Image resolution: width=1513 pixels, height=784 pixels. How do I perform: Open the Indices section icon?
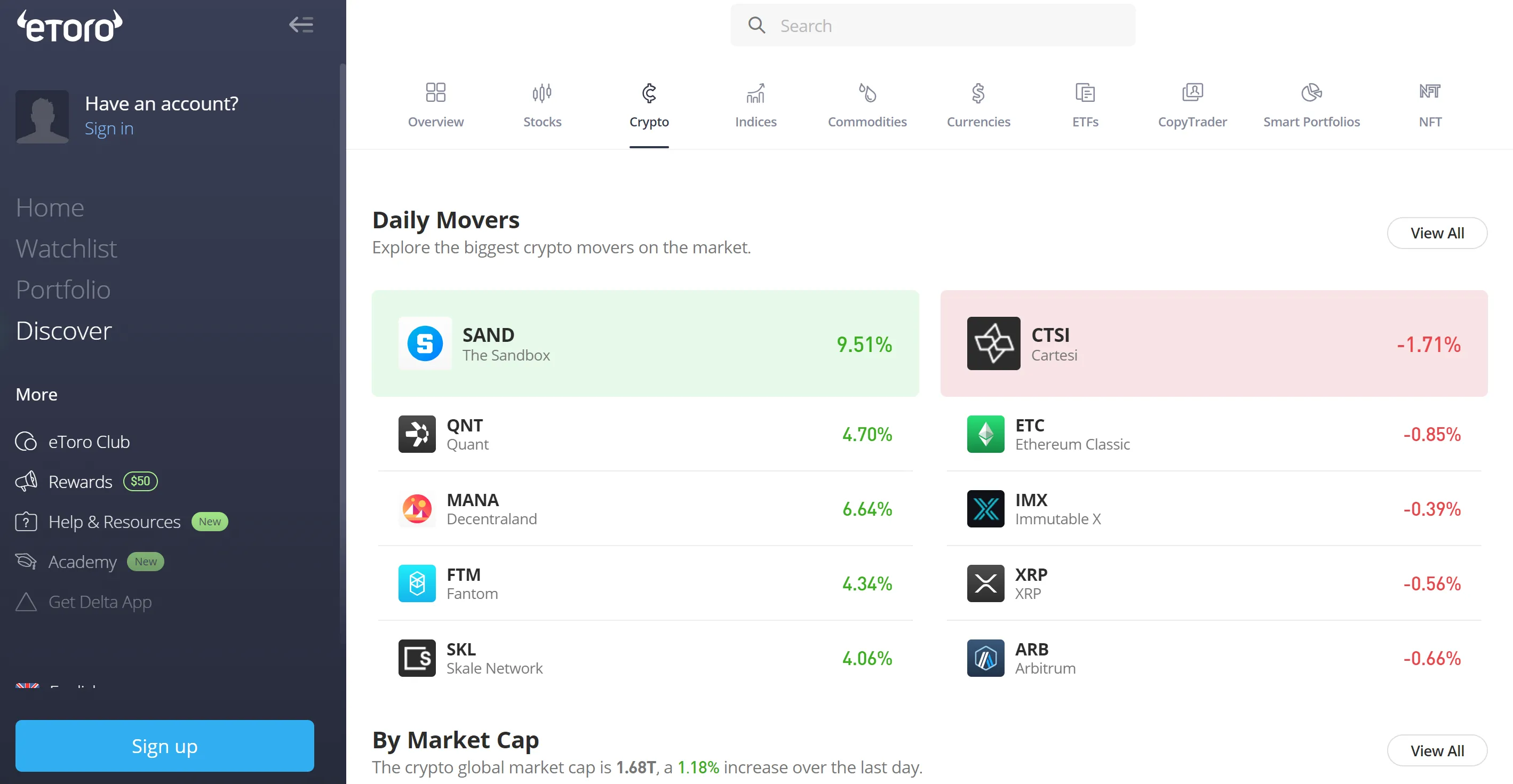tap(755, 92)
